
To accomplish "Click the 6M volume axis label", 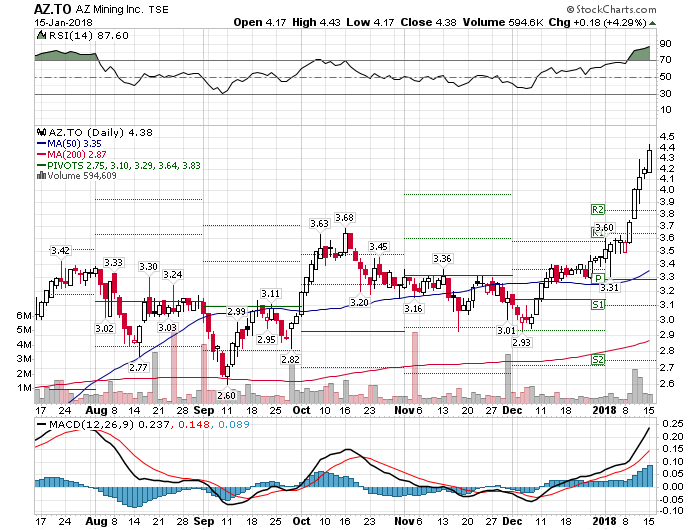I will pyautogui.click(x=24, y=316).
